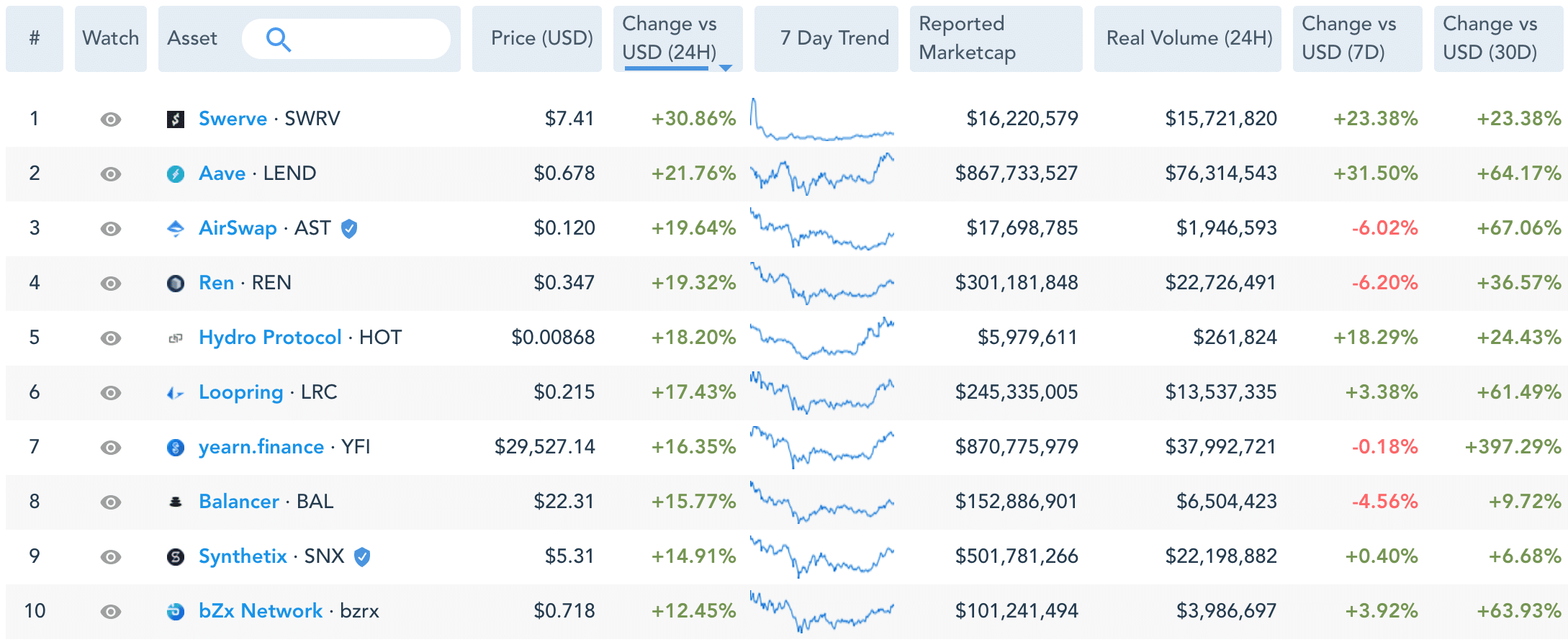Click the bZx Network coin logo icon

[x=176, y=611]
